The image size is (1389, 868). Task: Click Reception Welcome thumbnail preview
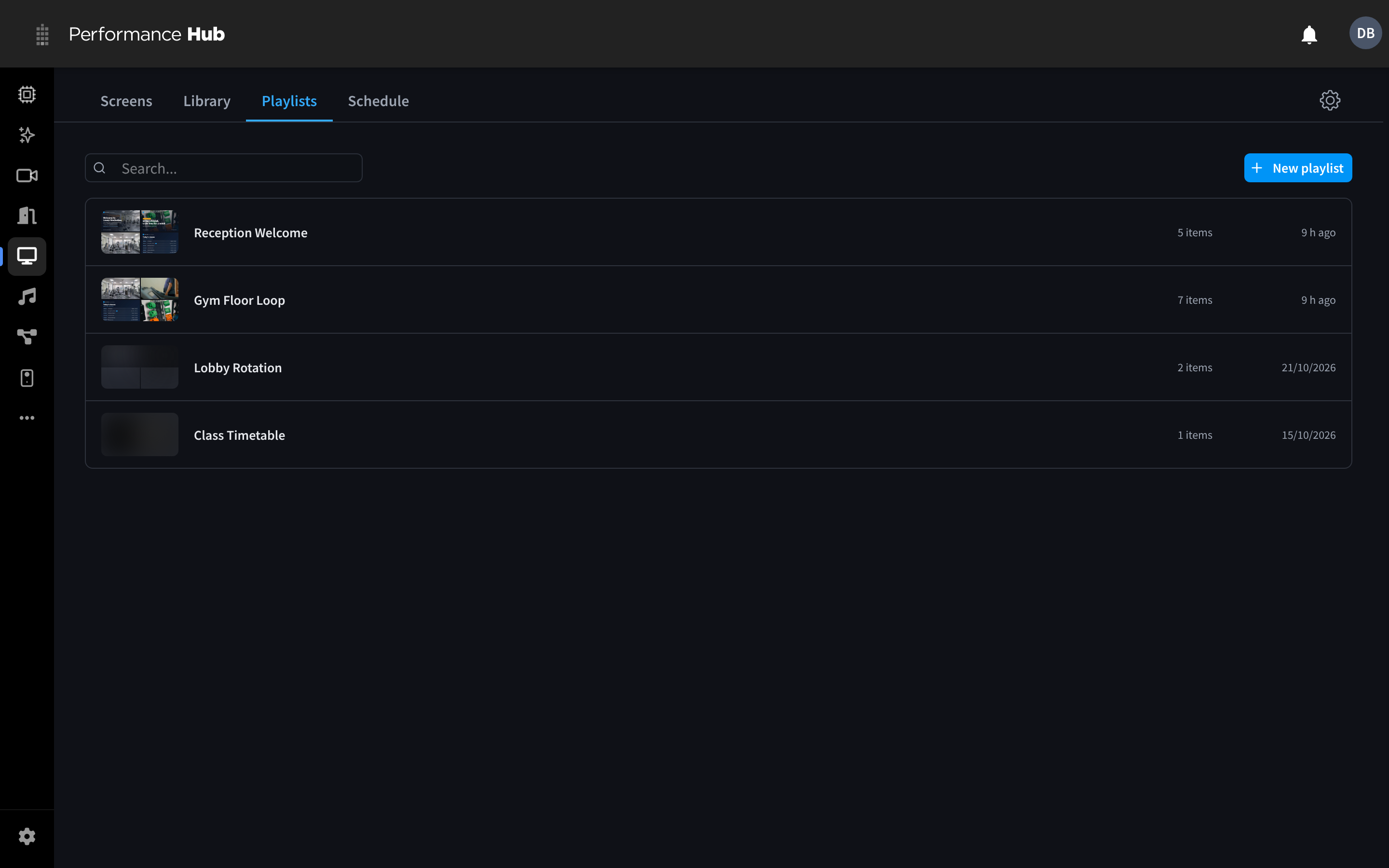139,232
